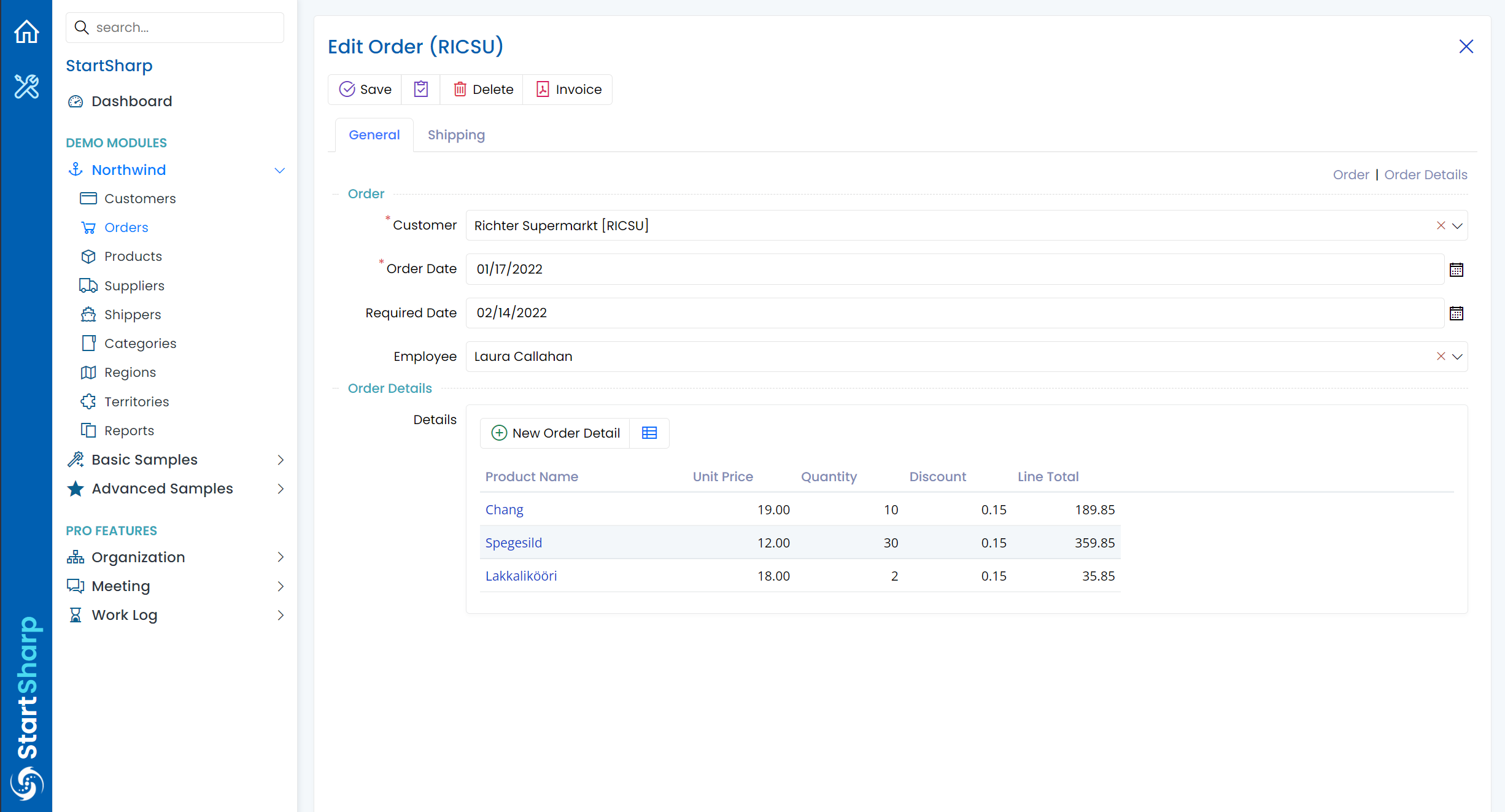Image resolution: width=1505 pixels, height=812 pixels.
Task: Open the Chang product link
Action: pyautogui.click(x=504, y=510)
